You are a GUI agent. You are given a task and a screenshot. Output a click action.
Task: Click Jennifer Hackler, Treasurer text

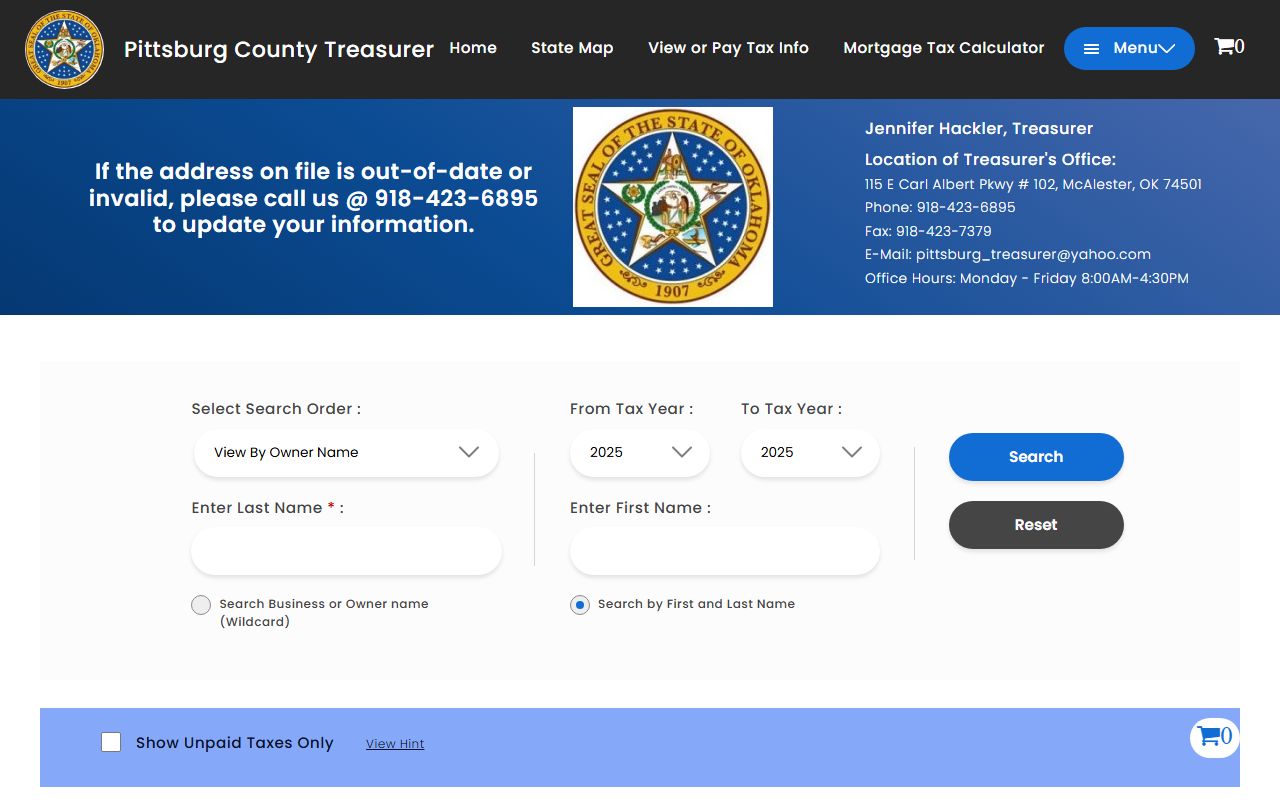pos(979,128)
